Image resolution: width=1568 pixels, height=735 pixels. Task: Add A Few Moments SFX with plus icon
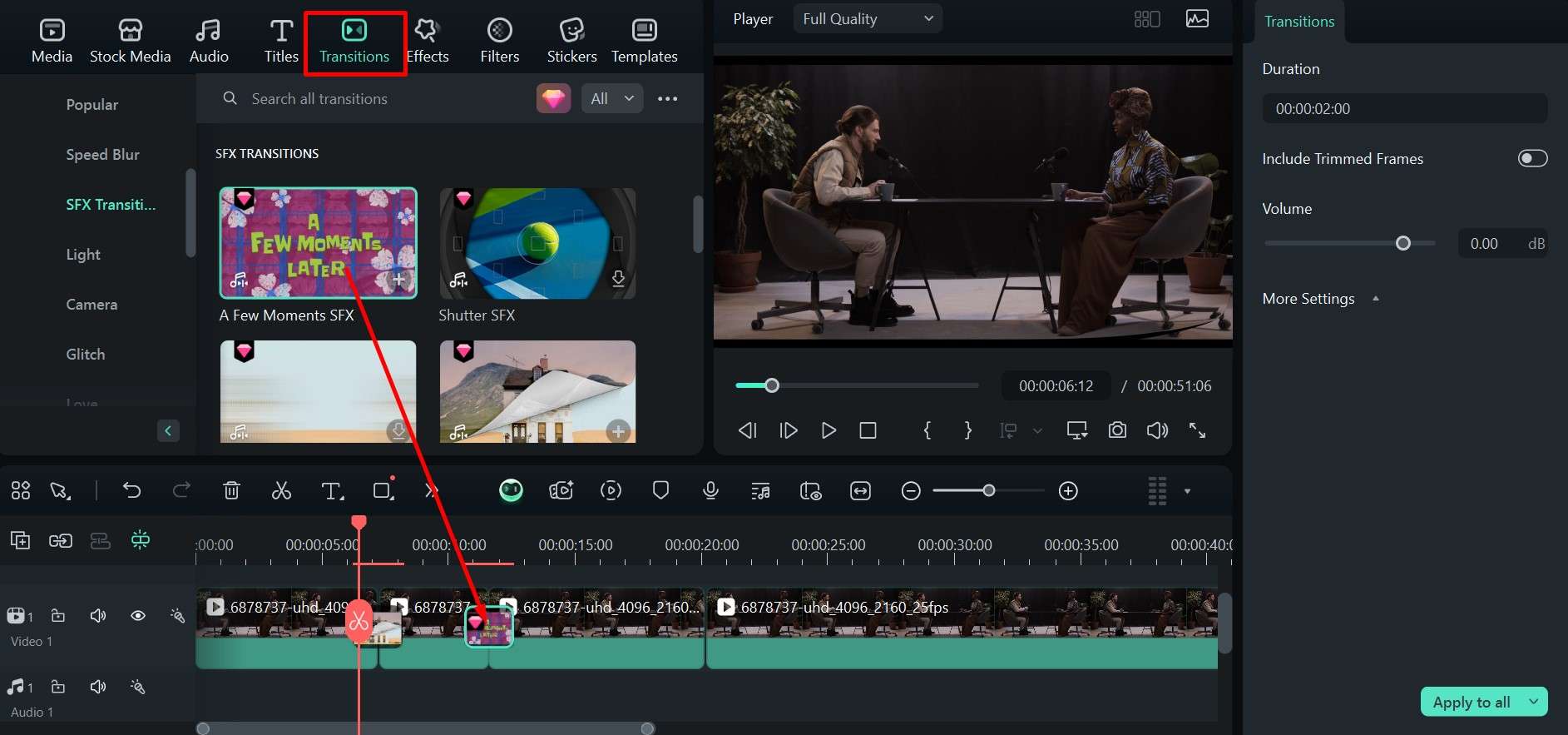click(x=399, y=280)
